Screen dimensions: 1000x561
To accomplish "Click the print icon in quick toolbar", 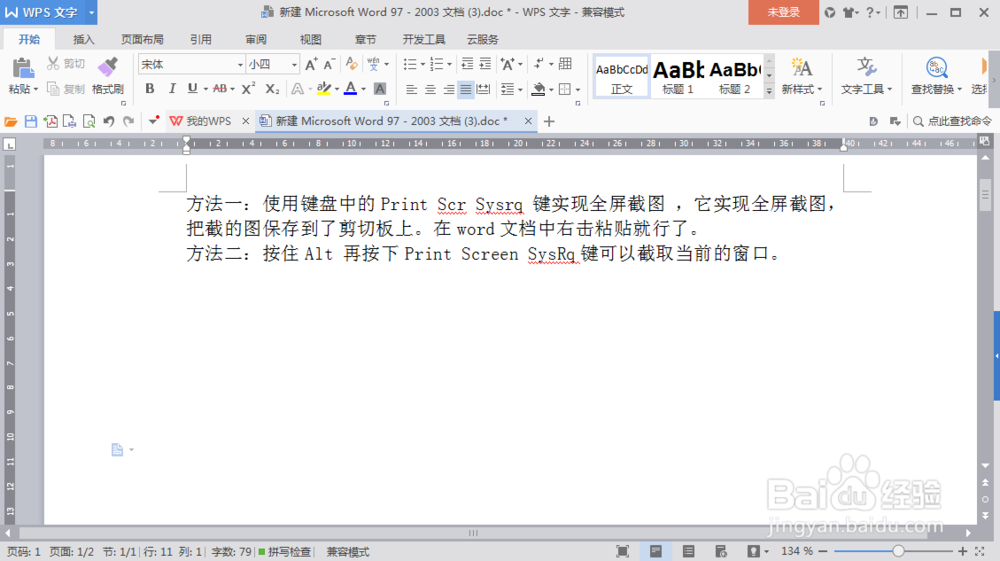I will 70,121.
